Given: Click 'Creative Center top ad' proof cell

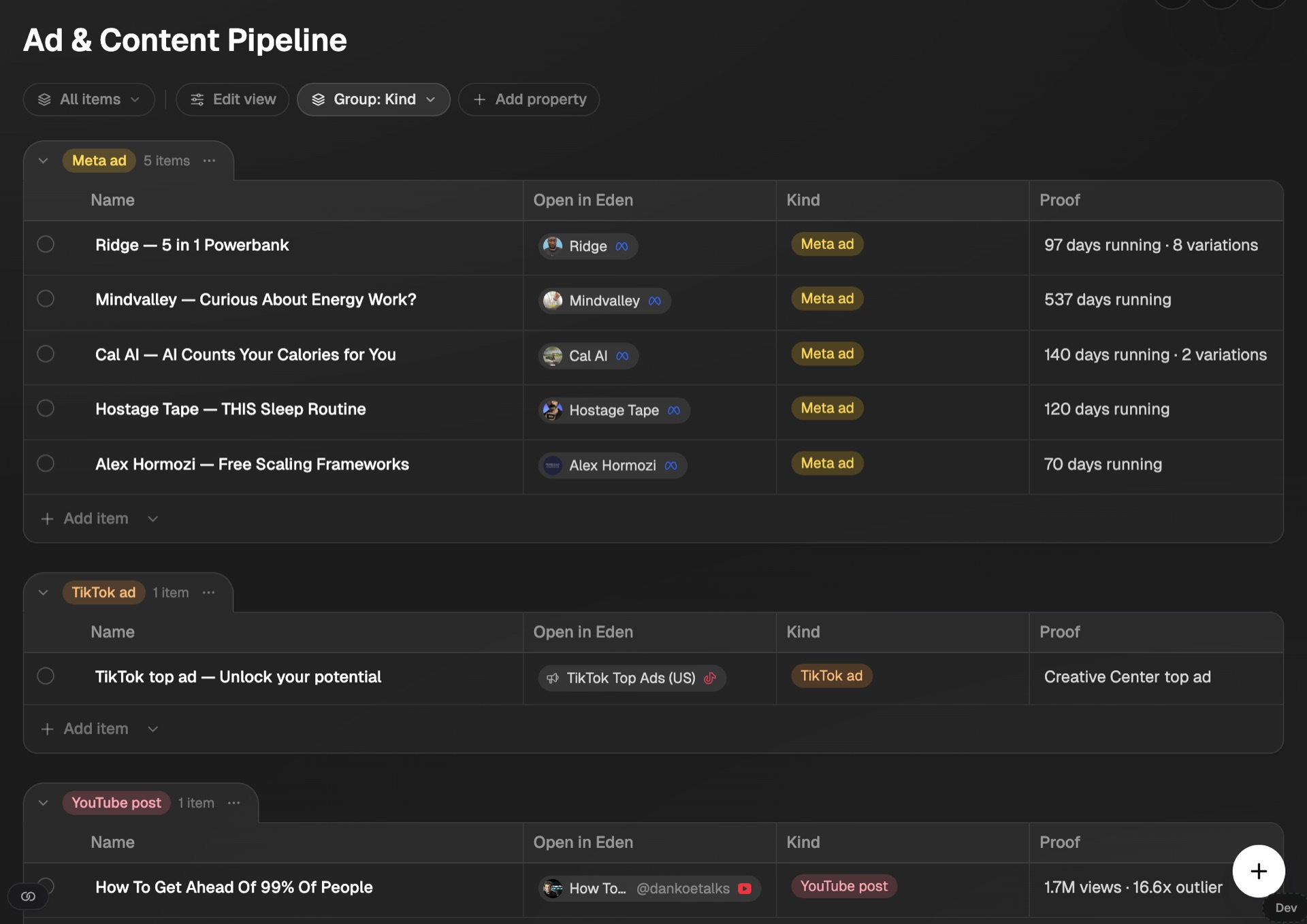Looking at the screenshot, I should (x=1127, y=677).
